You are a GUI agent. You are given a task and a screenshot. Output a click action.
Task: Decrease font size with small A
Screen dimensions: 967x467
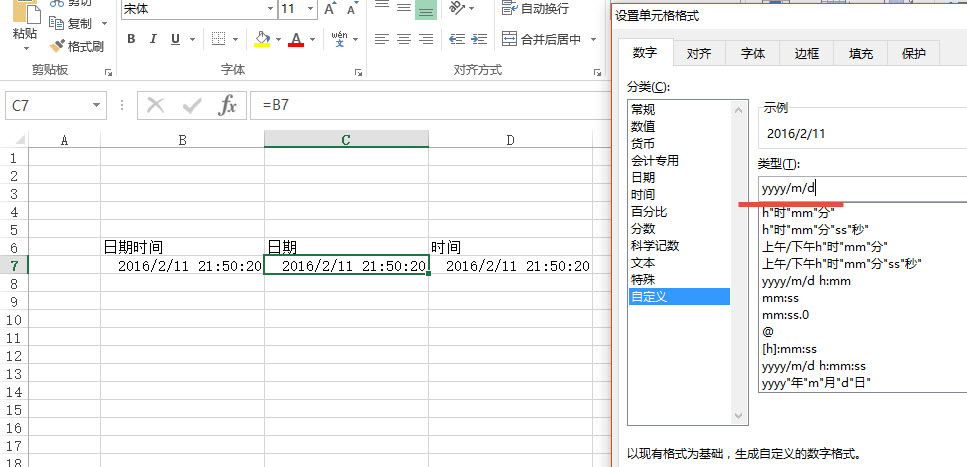point(352,9)
